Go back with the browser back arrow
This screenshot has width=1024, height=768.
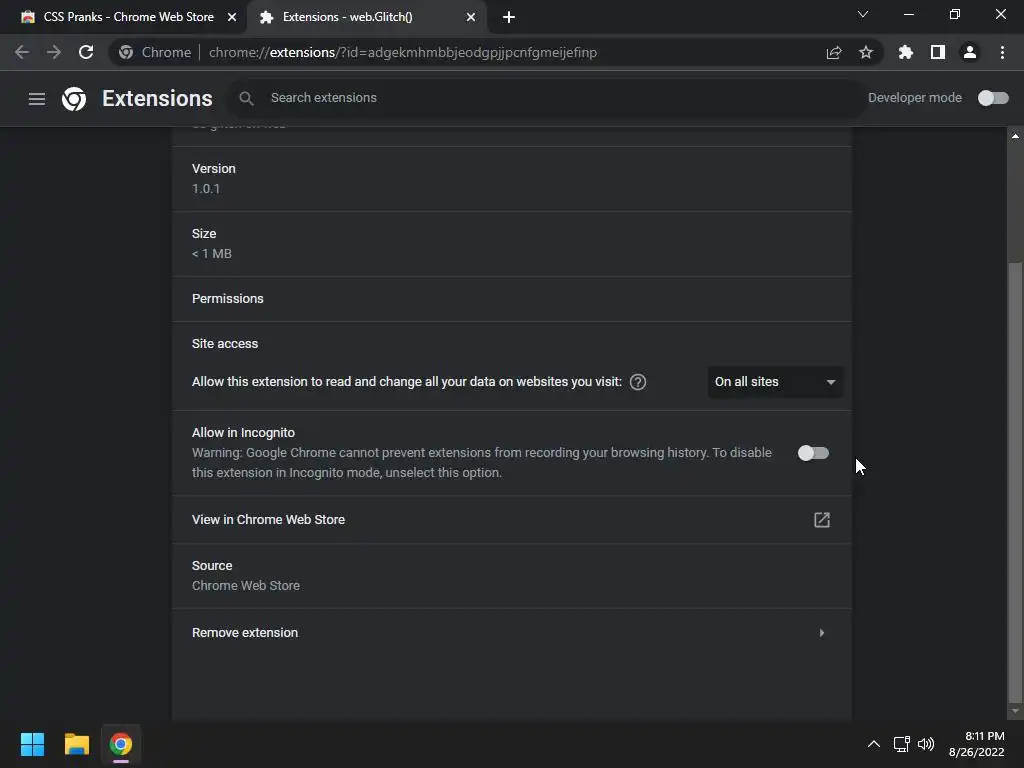coord(22,52)
